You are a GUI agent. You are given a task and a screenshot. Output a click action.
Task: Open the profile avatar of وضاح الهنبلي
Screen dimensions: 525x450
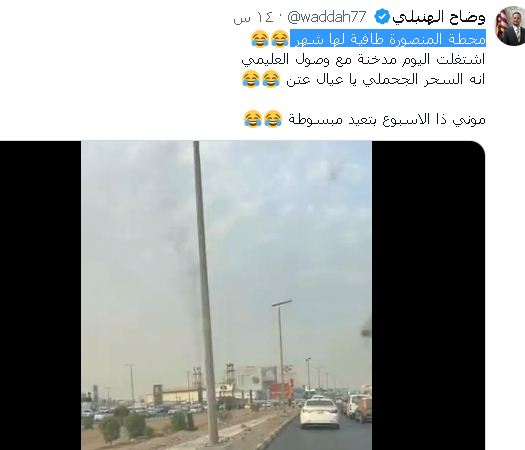tap(510, 26)
